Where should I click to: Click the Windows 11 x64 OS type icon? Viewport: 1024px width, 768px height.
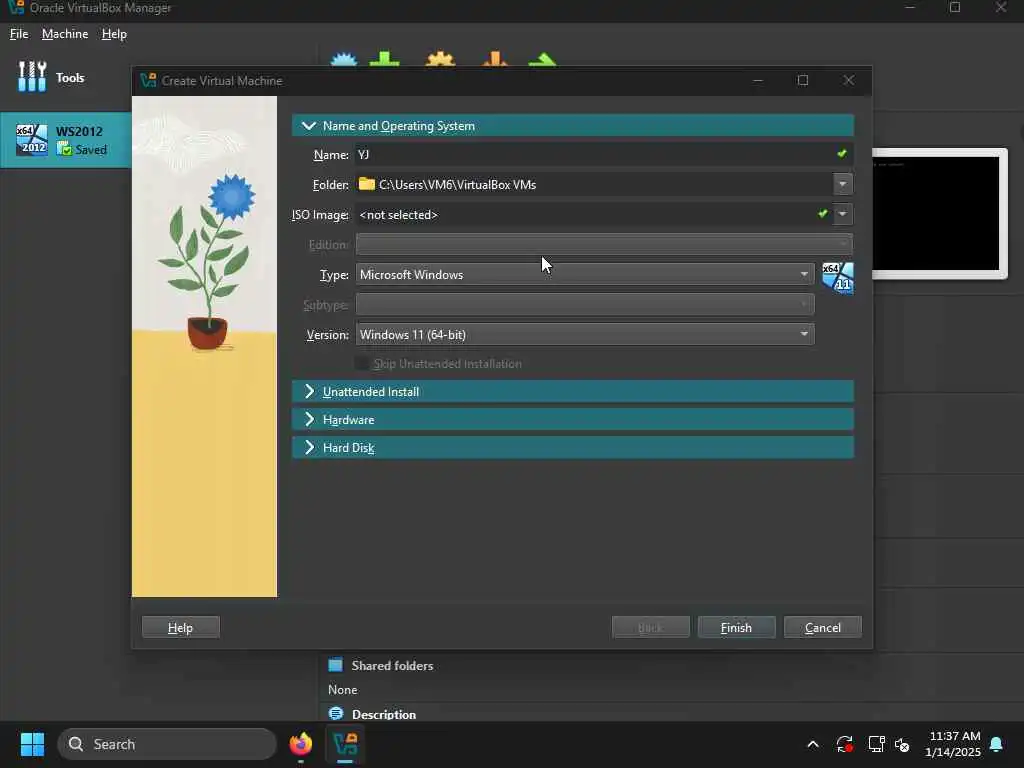pyautogui.click(x=838, y=278)
